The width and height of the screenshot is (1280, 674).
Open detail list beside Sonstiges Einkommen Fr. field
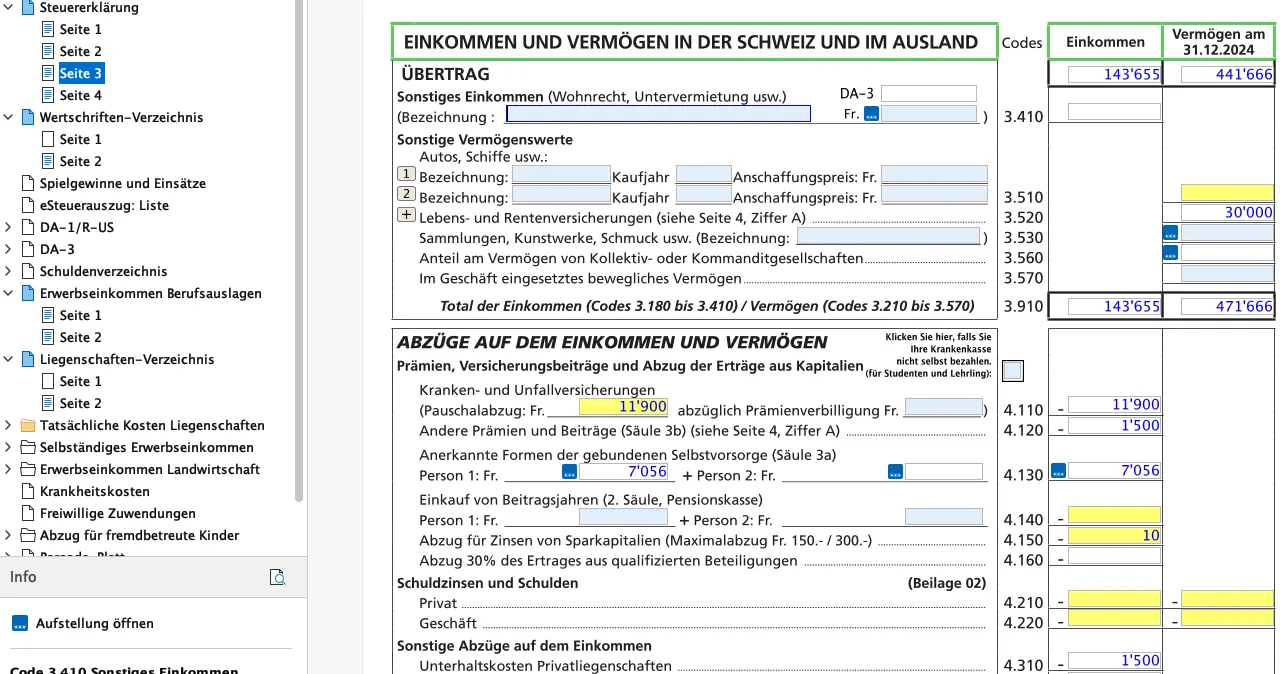pos(869,113)
